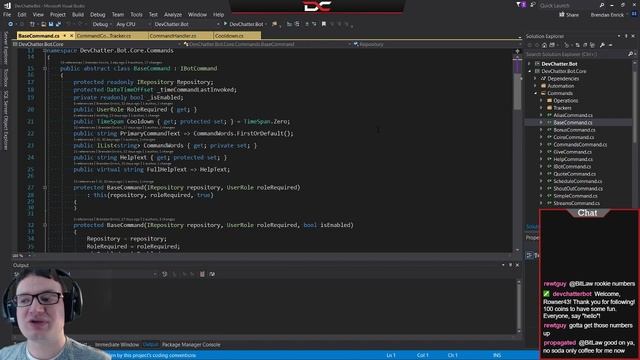
Task: Click the Home icon in Solution Explorer
Action: (544, 45)
